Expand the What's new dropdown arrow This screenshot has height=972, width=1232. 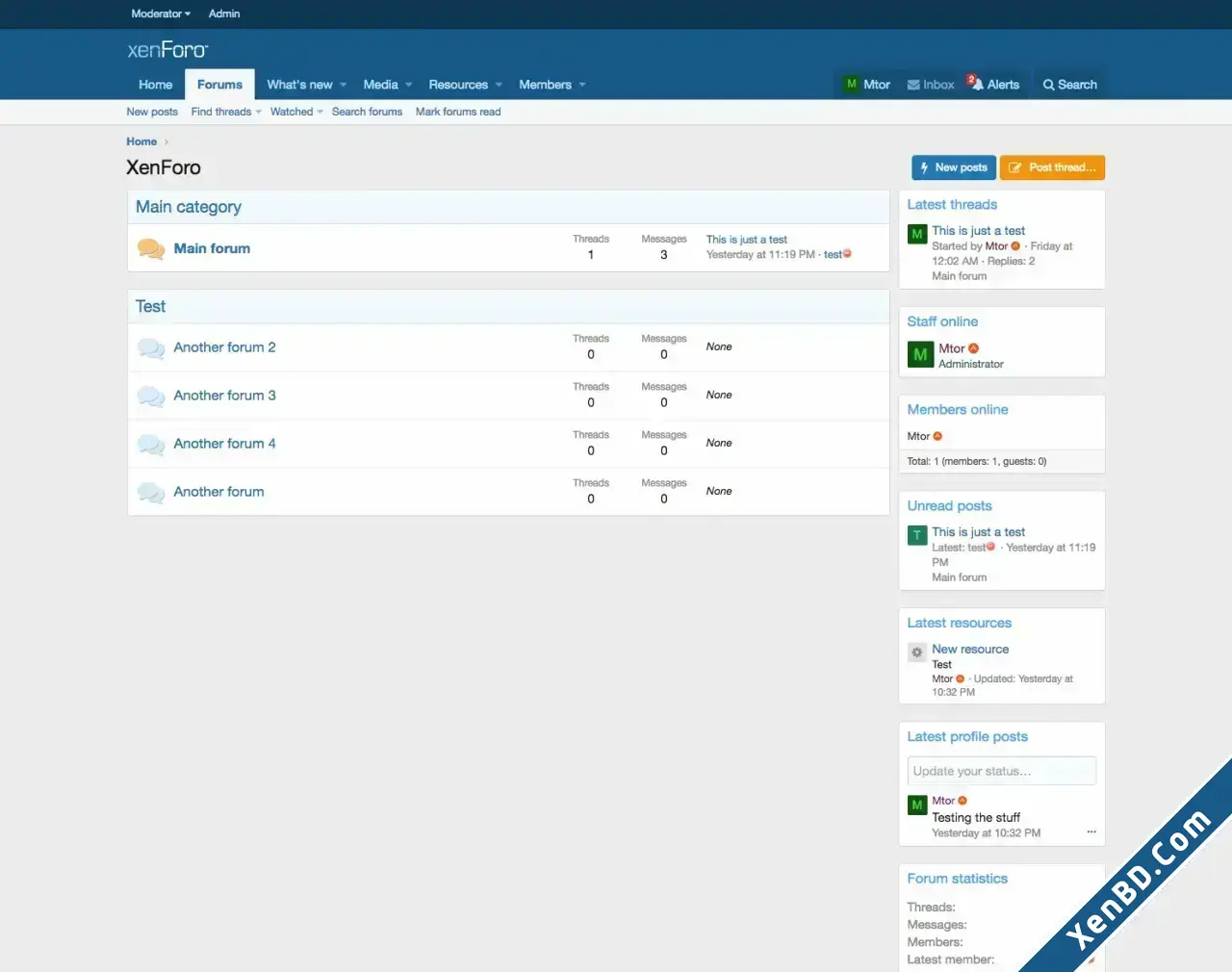(343, 85)
